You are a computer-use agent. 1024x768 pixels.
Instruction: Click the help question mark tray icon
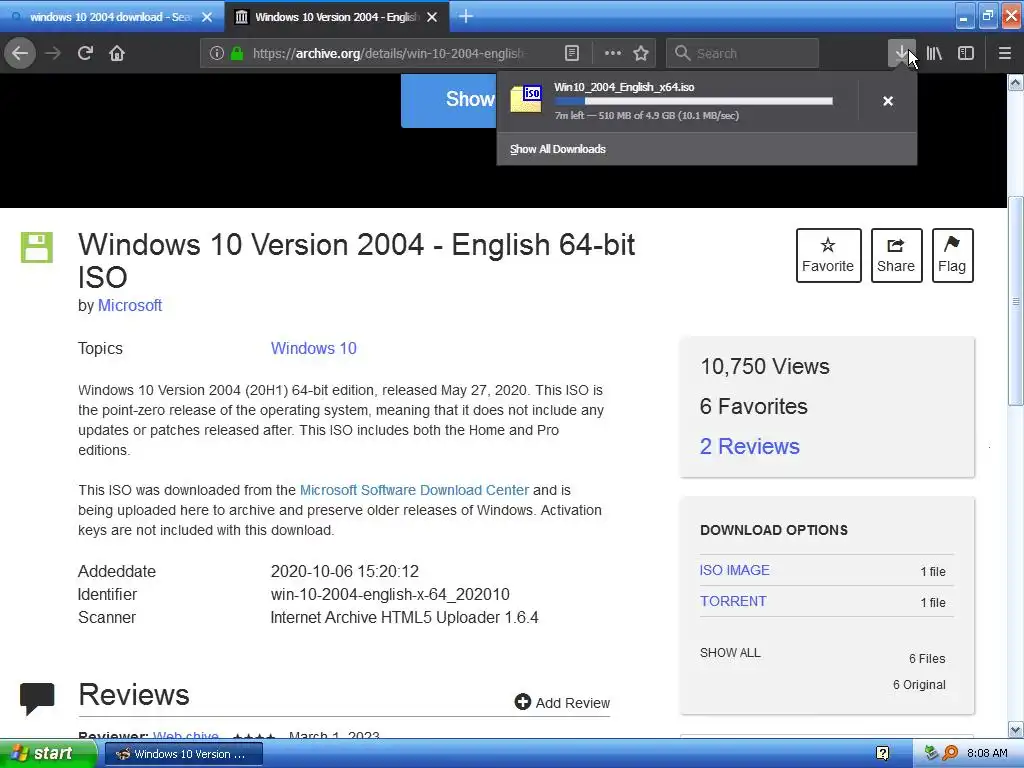tap(882, 754)
